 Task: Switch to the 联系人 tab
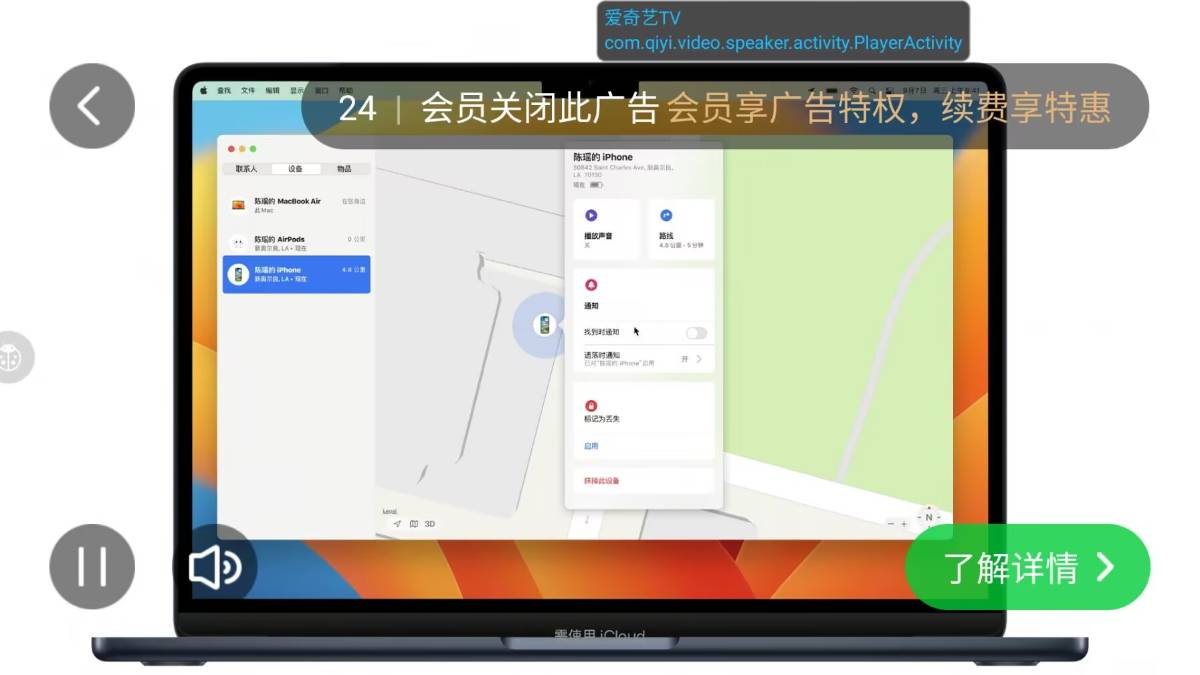[246, 169]
